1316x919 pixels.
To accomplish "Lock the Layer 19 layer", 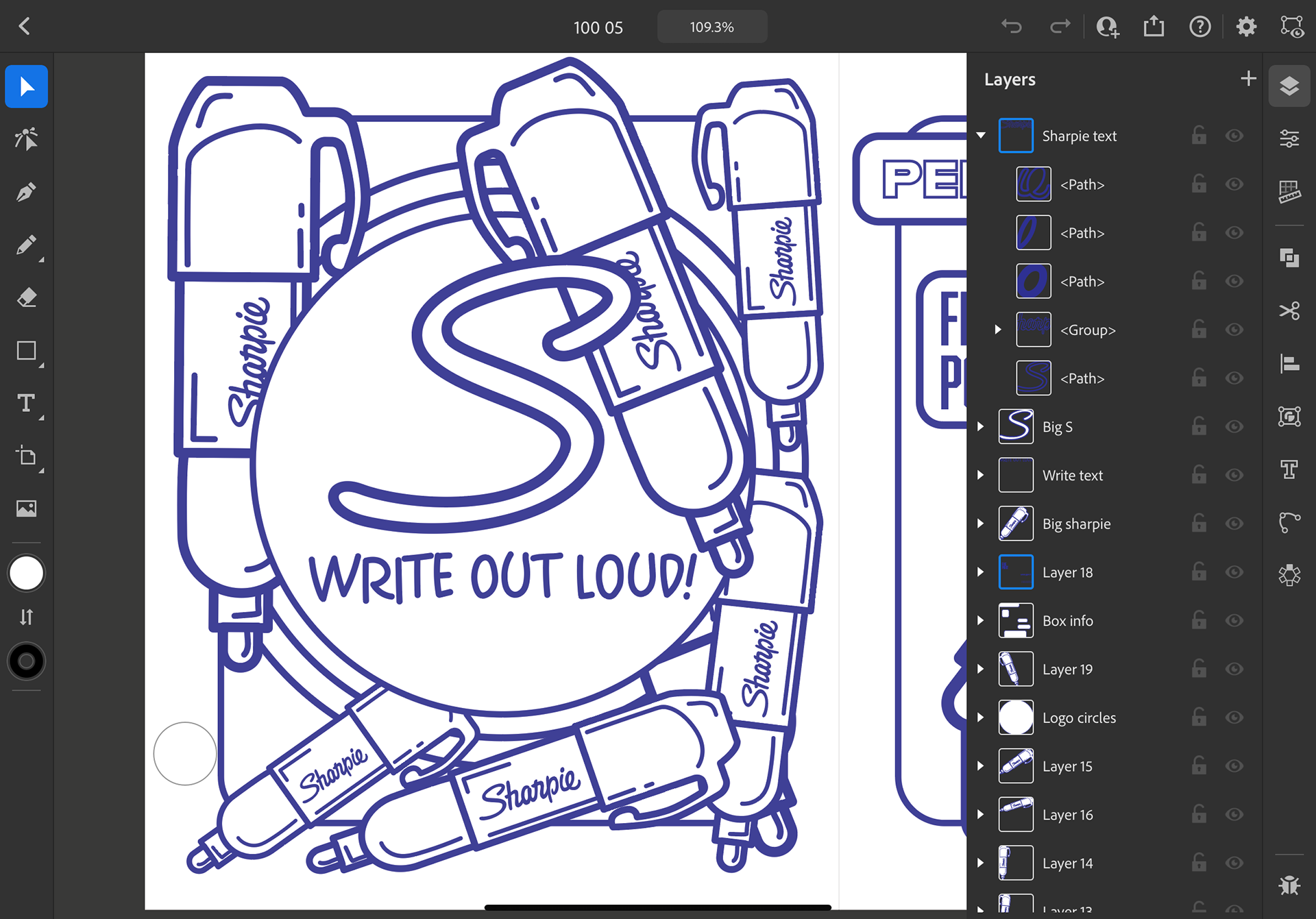I will coord(1199,668).
